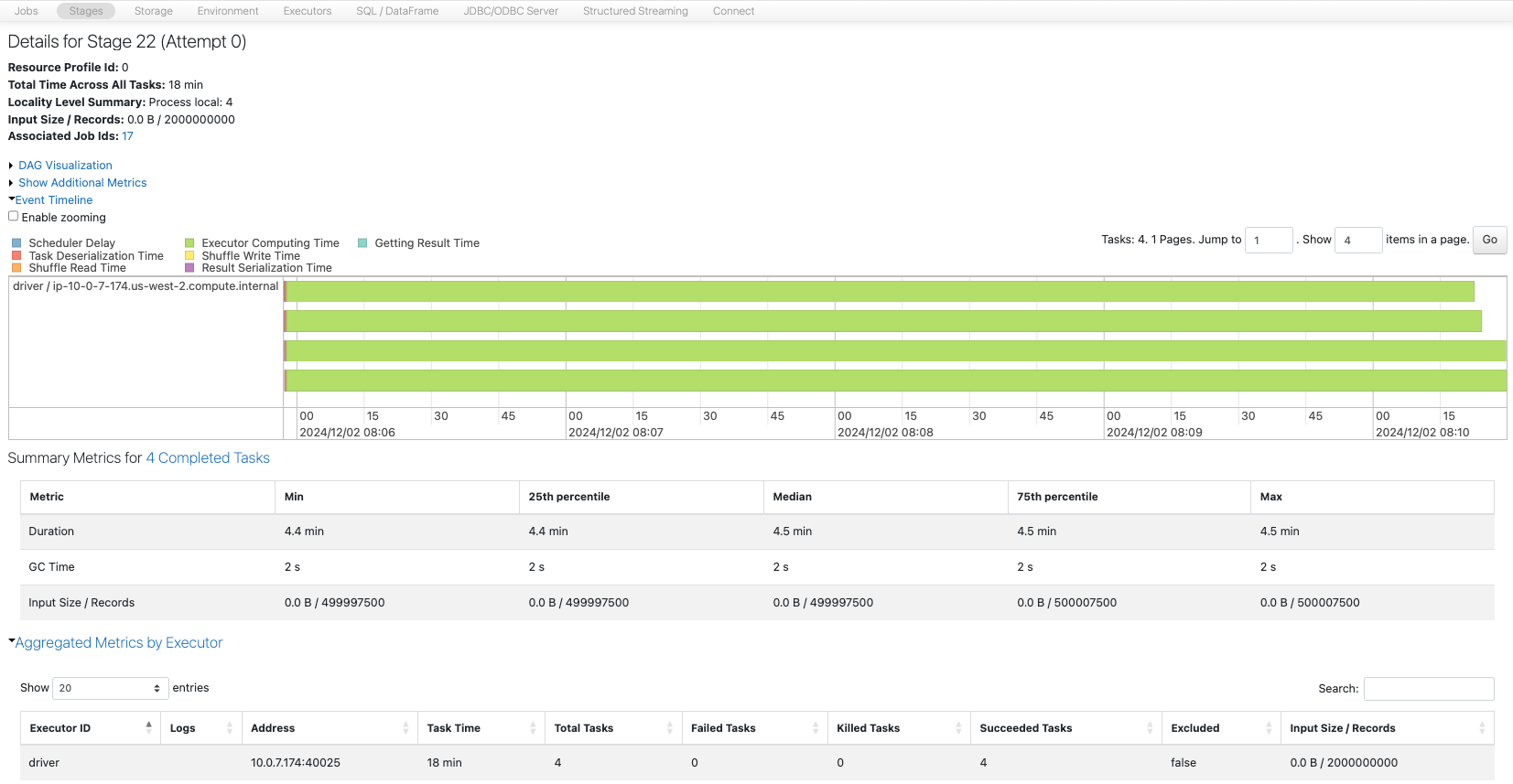Switch to SQL / DataFrame tab
The height and width of the screenshot is (784, 1513).
pyautogui.click(x=397, y=11)
